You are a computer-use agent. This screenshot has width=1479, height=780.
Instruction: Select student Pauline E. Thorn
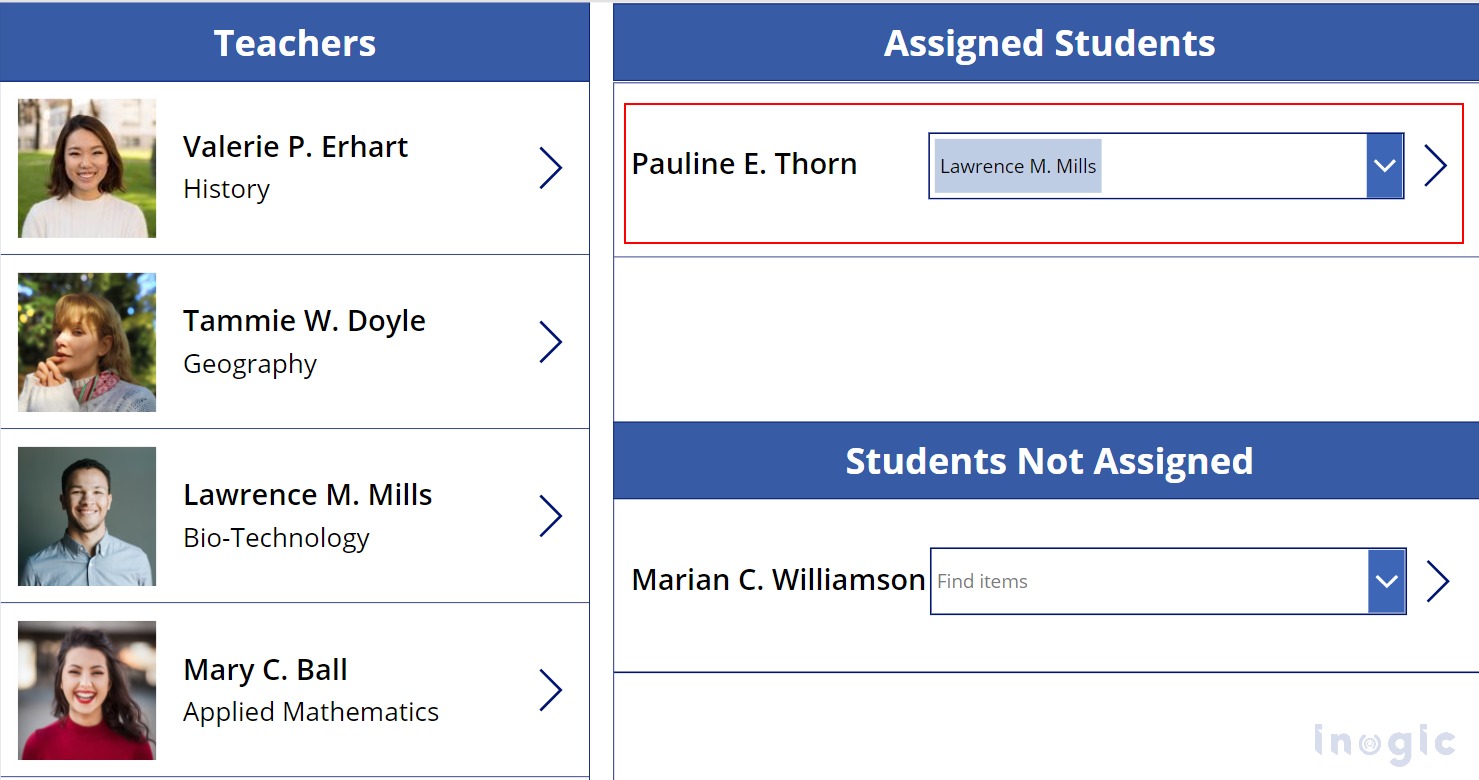(x=744, y=164)
